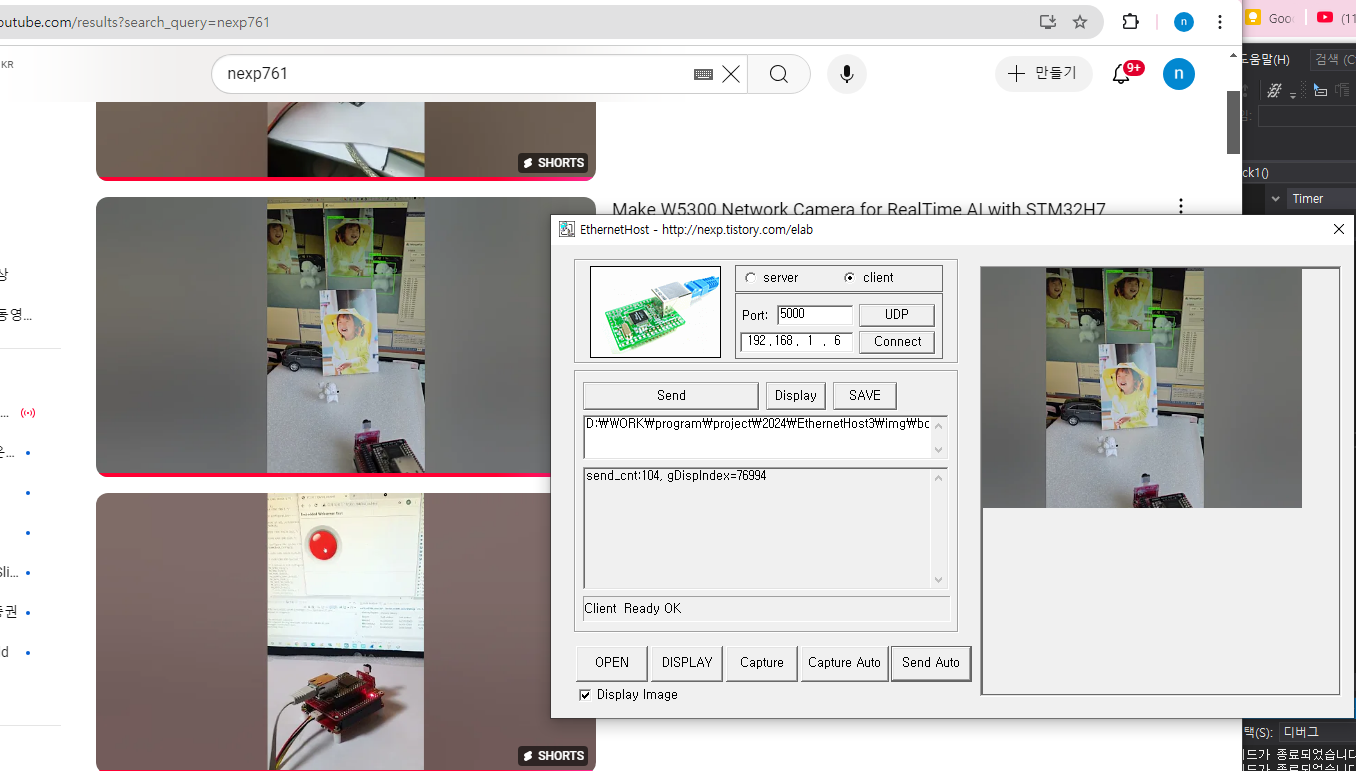The image size is (1356, 771).
Task: Open the Short with the red ball
Action: [x=346, y=631]
